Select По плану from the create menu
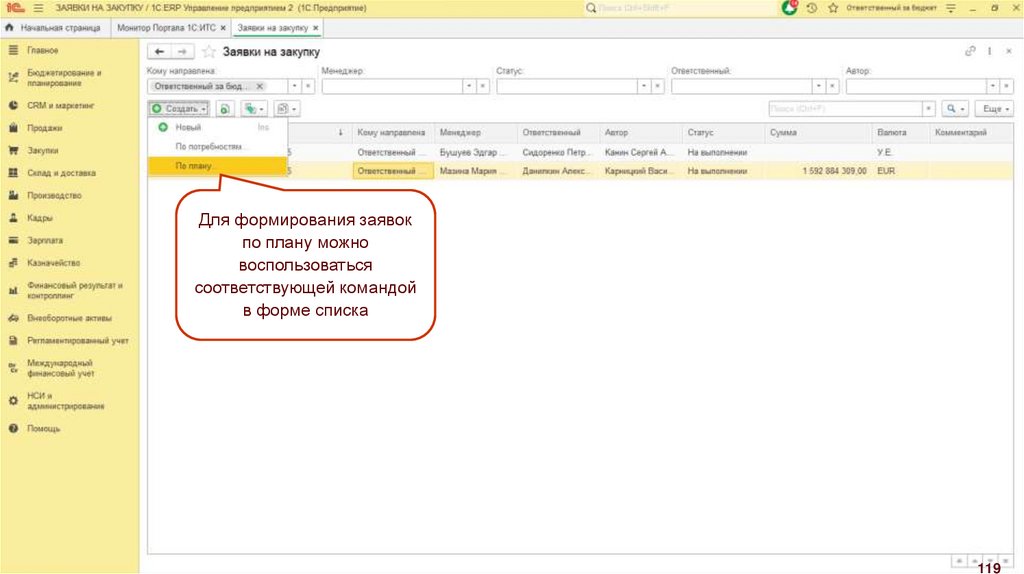 coord(193,165)
